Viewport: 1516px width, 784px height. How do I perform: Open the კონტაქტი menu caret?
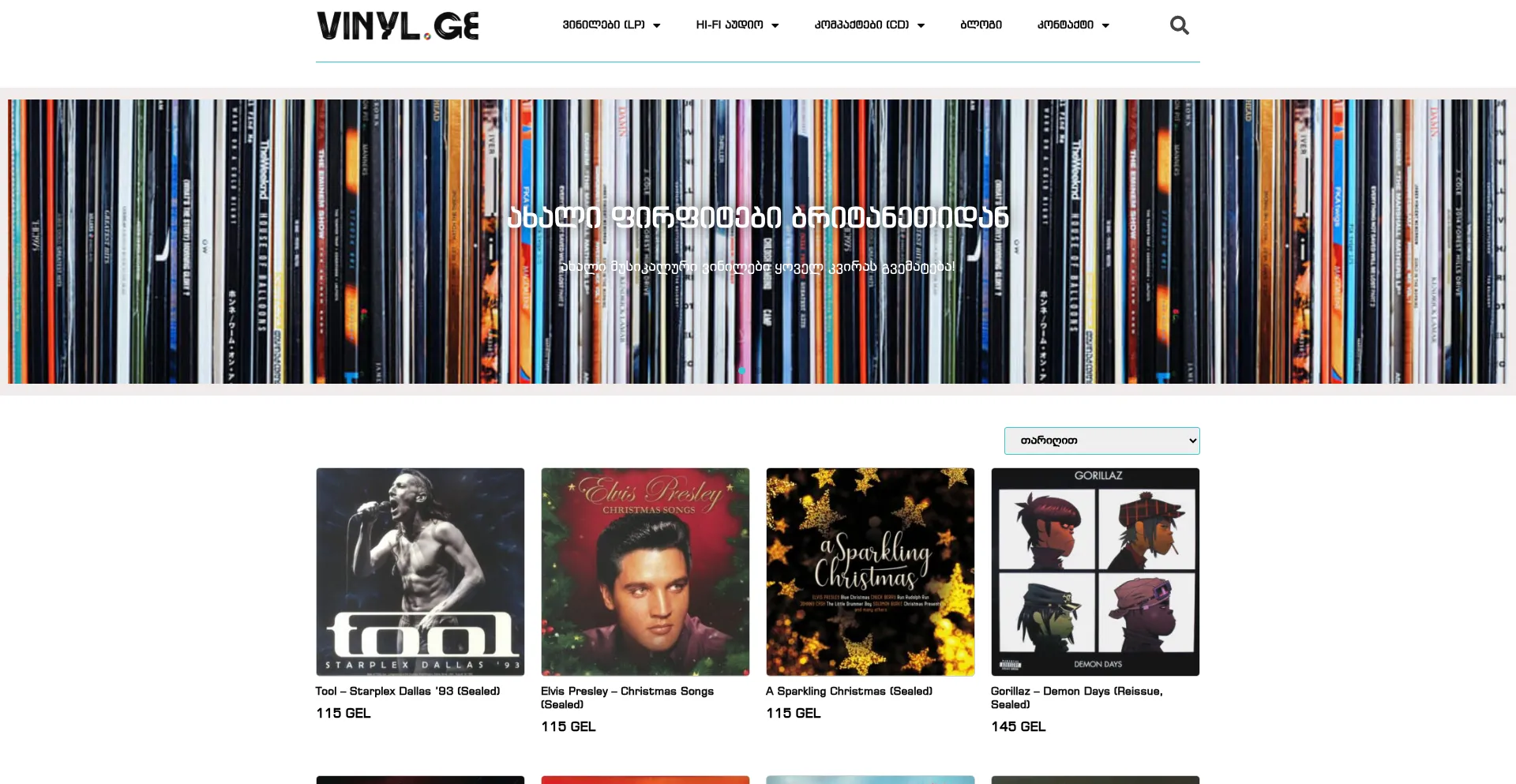point(1105,25)
